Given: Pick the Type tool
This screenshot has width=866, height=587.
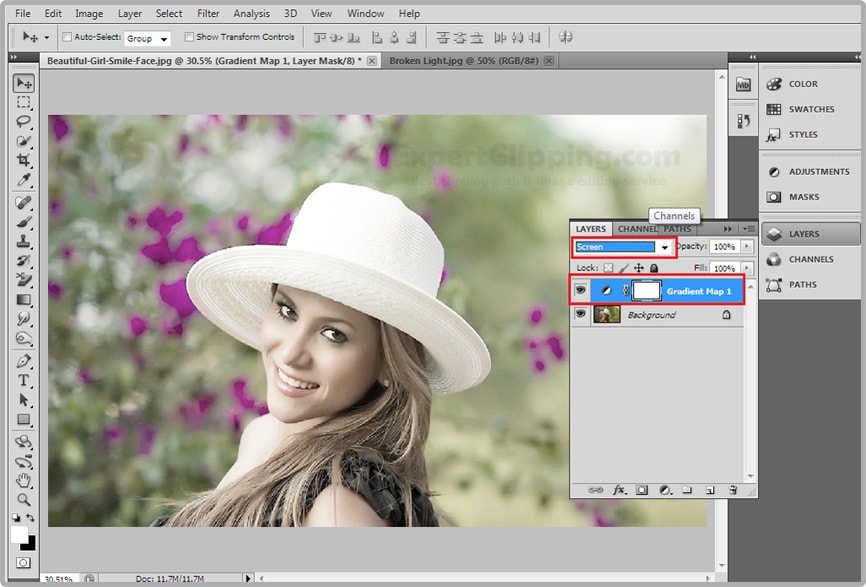Looking at the screenshot, I should click(24, 381).
